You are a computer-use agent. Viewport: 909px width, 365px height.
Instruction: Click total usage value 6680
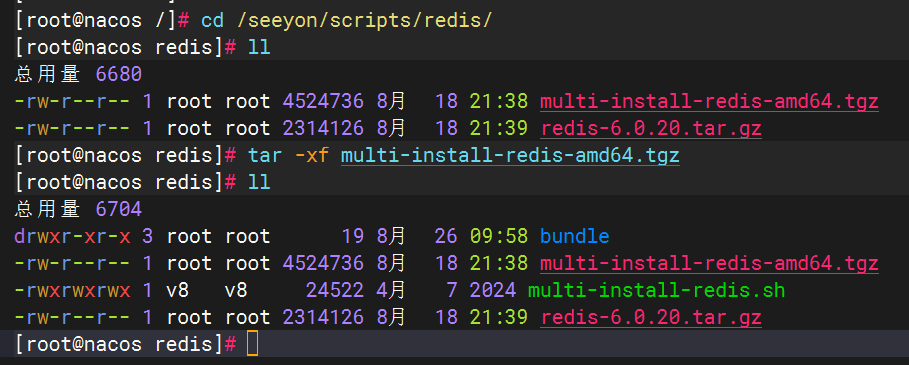pos(119,75)
